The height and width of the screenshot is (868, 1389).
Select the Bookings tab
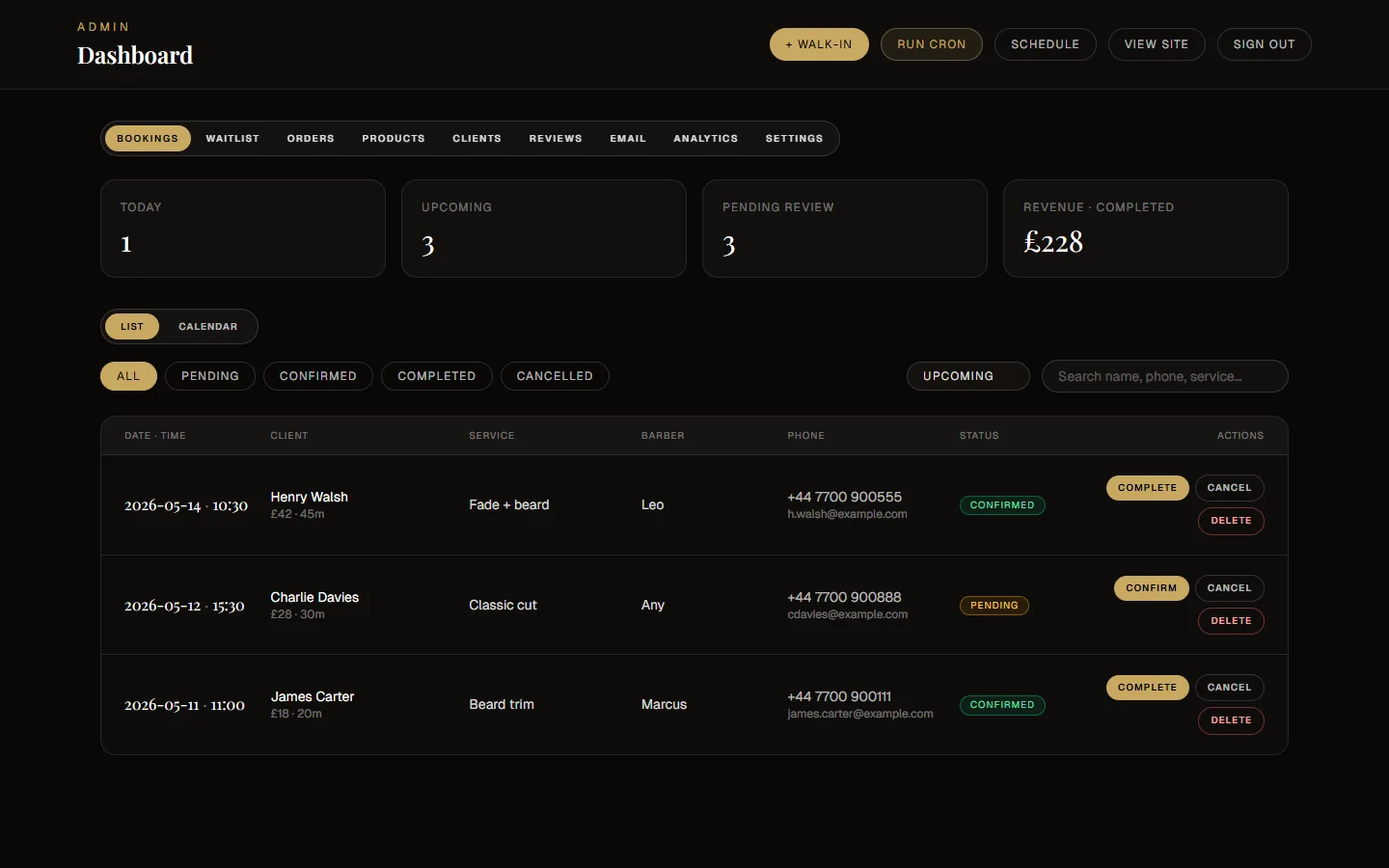coord(148,139)
